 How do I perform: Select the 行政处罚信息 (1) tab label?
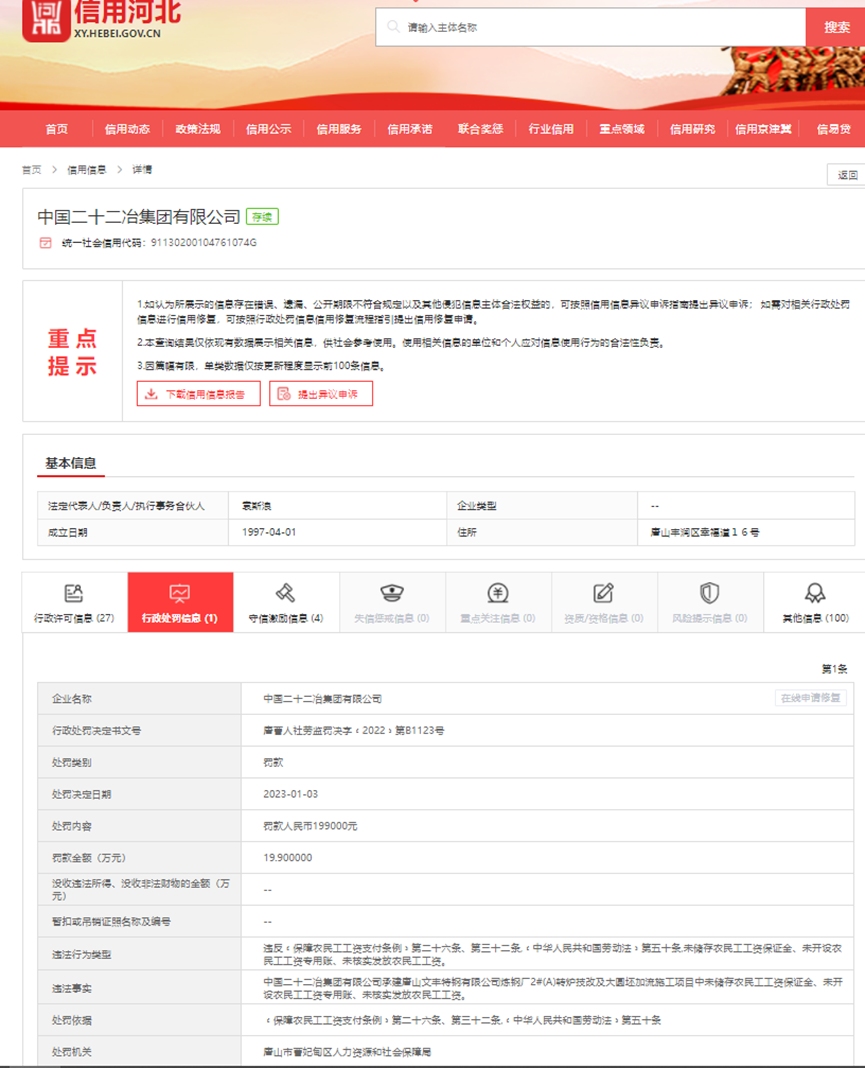(x=180, y=618)
